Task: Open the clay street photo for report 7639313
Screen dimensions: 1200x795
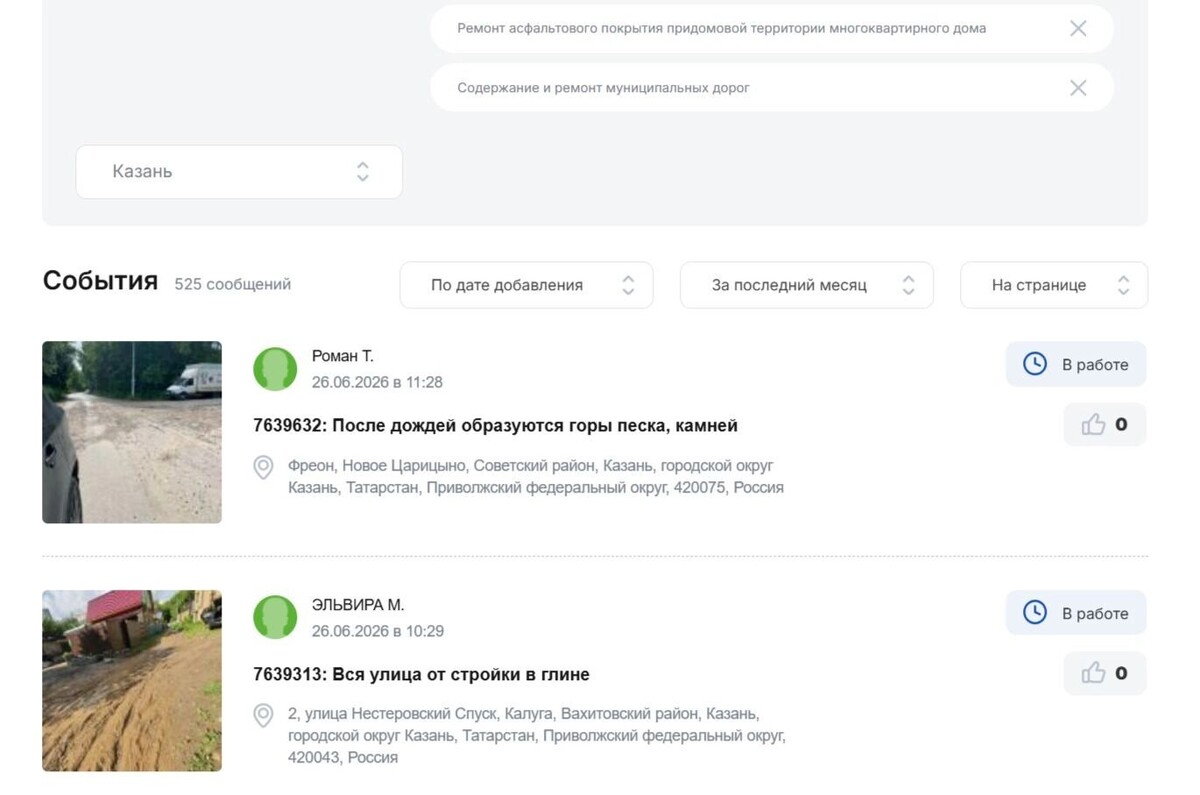Action: (x=132, y=681)
